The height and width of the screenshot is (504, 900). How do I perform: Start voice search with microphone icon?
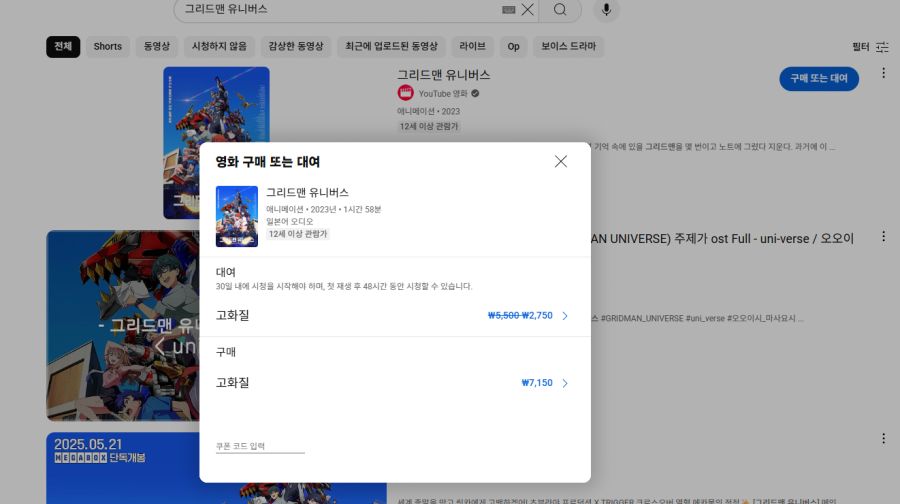coord(606,10)
